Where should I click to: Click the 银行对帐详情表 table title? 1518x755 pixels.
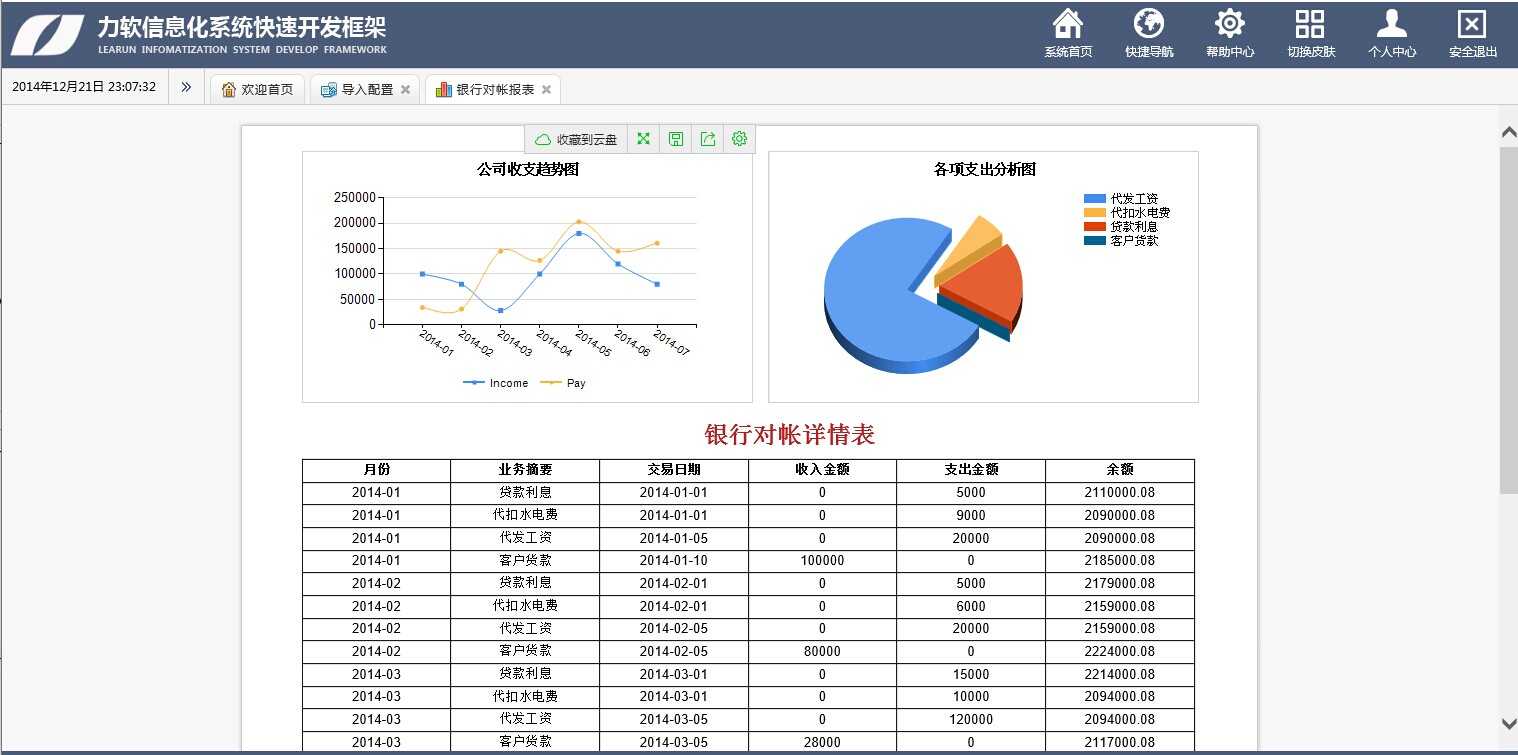790,434
